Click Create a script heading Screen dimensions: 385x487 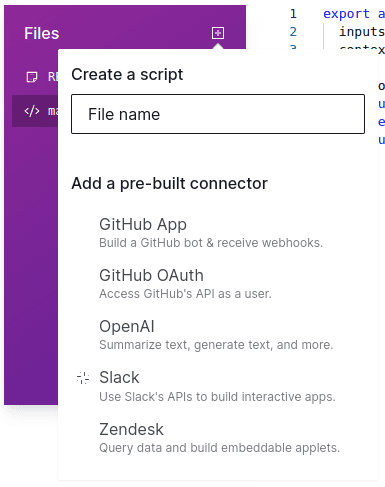127,74
